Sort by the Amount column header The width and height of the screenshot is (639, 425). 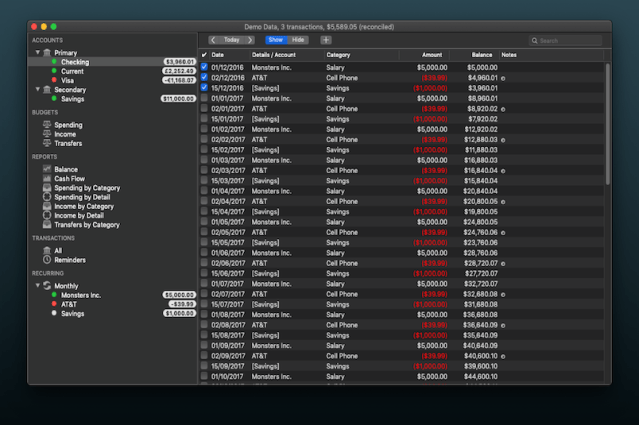tap(424, 55)
